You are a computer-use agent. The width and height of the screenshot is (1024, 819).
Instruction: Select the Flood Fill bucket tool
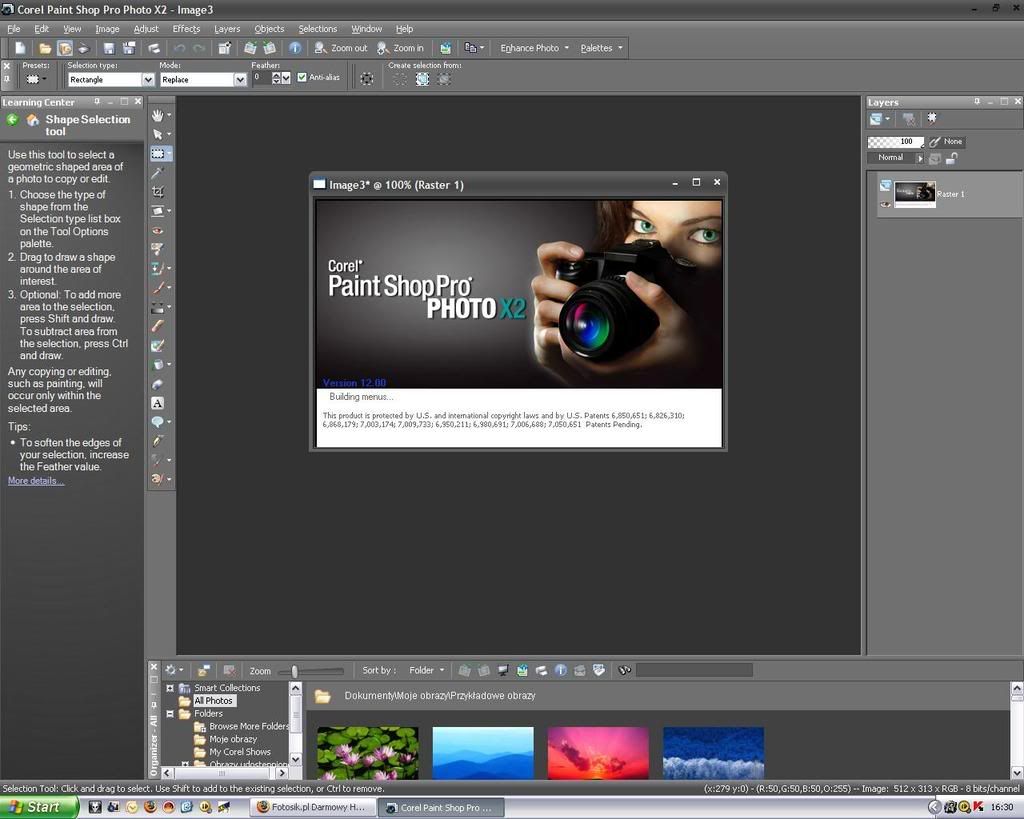click(x=157, y=364)
